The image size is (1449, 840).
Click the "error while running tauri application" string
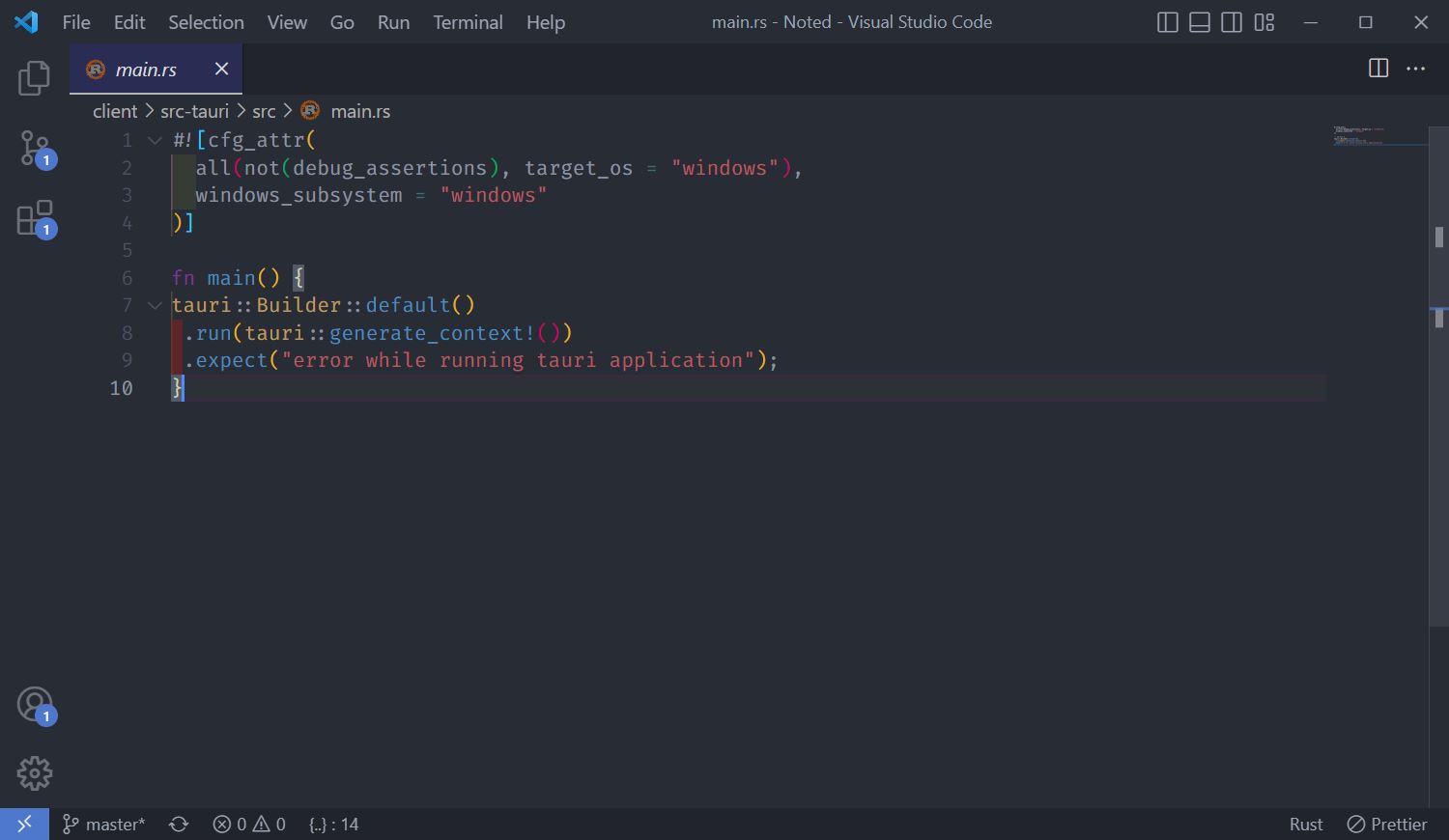[x=518, y=360]
